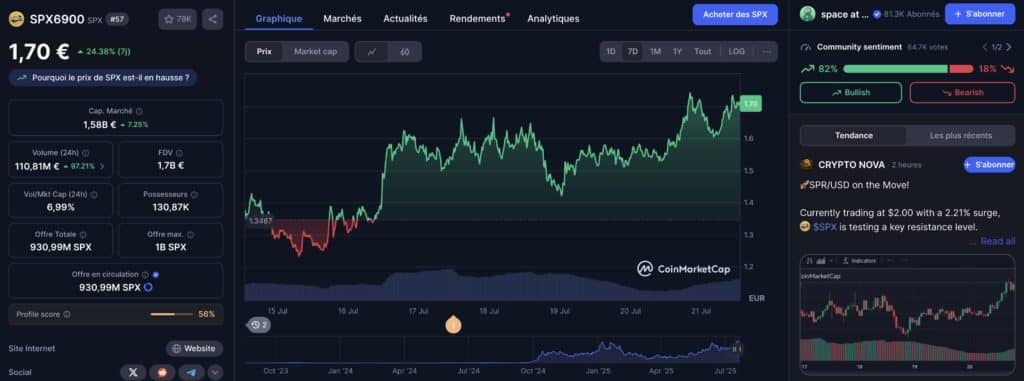Viewport: 1024px width, 381px height.
Task: Click the Profile score progress bar
Action: pos(171,314)
